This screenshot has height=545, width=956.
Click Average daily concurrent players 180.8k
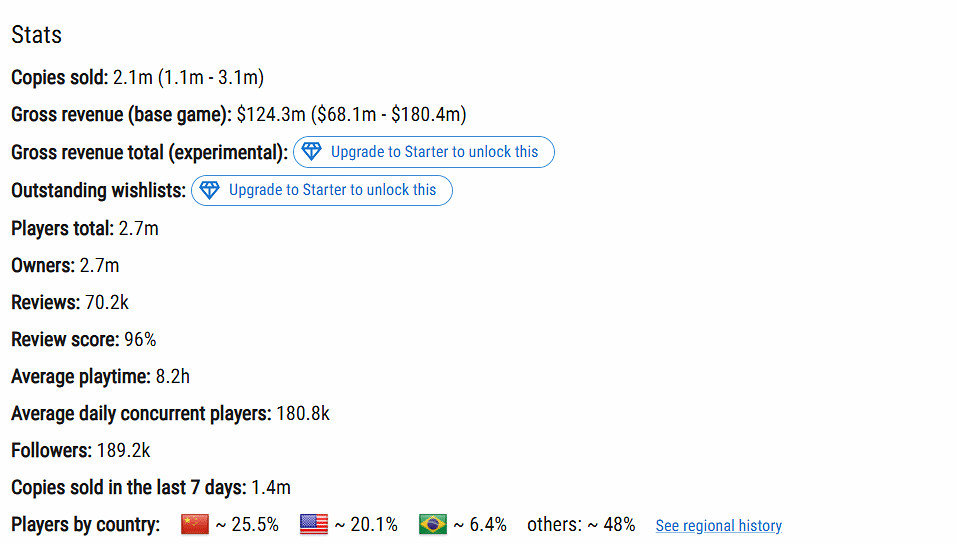point(302,414)
